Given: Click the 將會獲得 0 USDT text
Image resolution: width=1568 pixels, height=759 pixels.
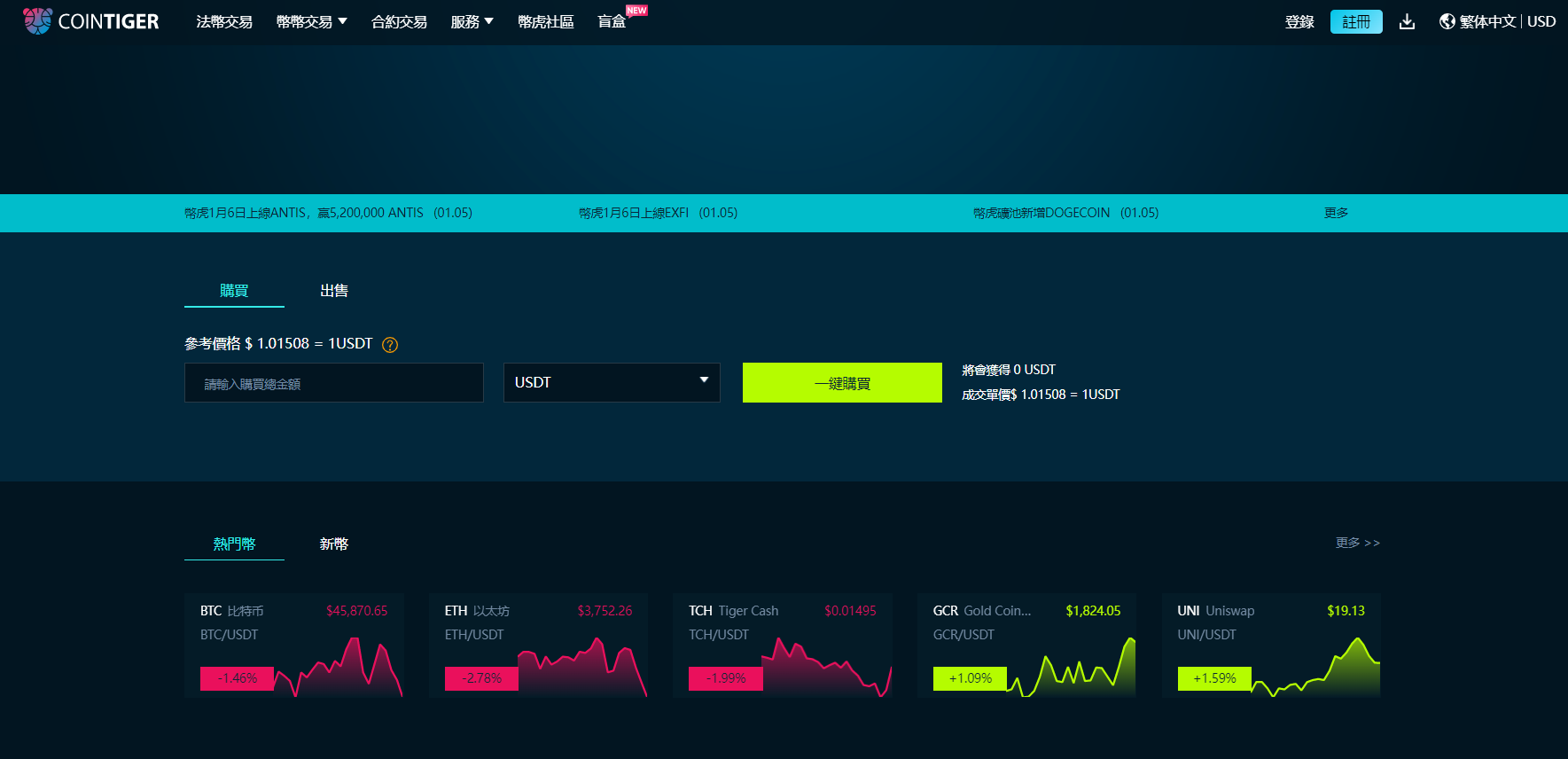Looking at the screenshot, I should 1009,370.
